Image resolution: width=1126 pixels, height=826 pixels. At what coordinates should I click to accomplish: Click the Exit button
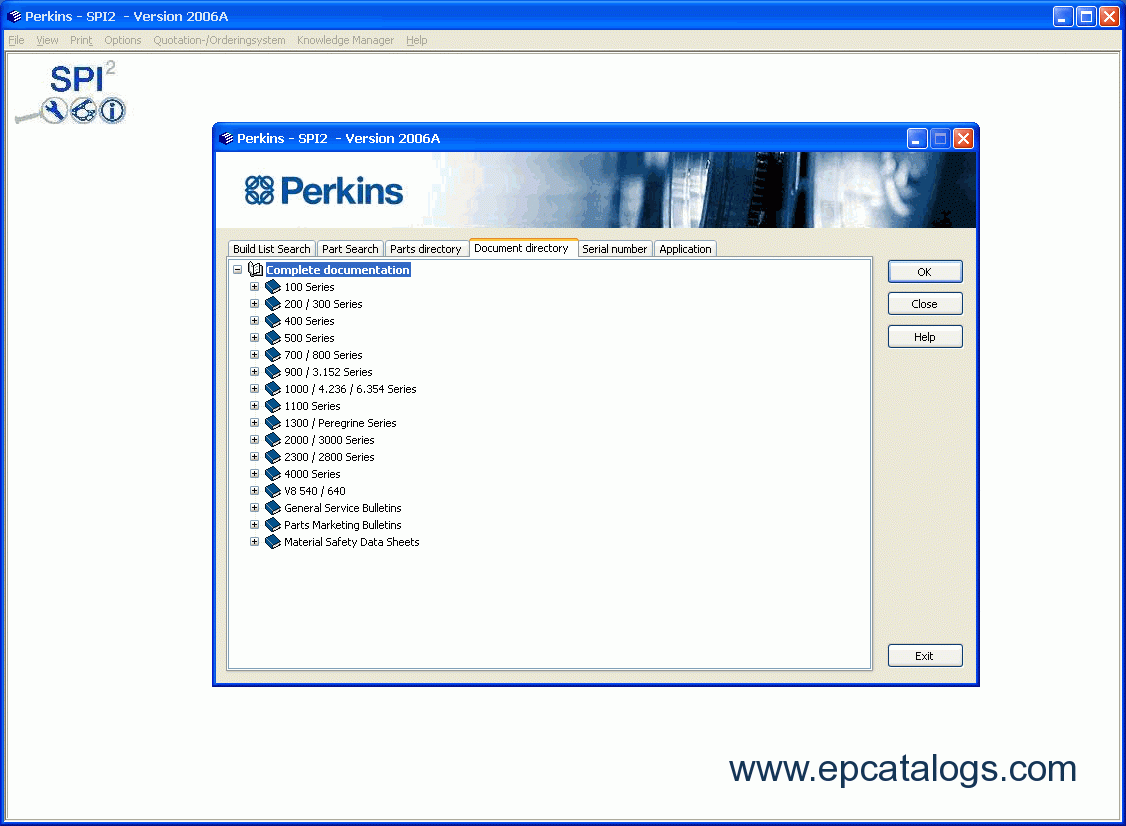[x=924, y=656]
